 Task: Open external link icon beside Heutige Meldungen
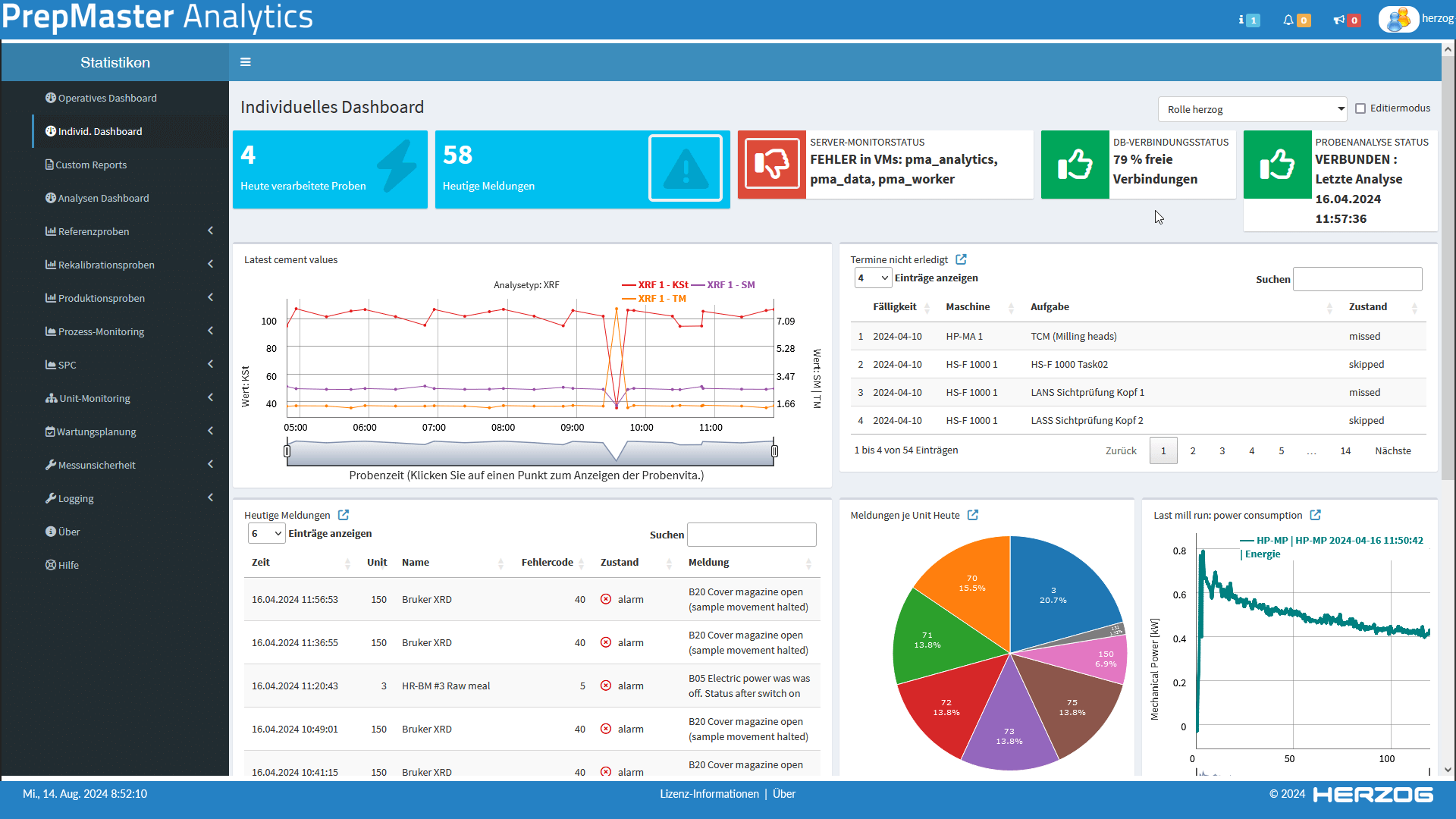point(344,515)
